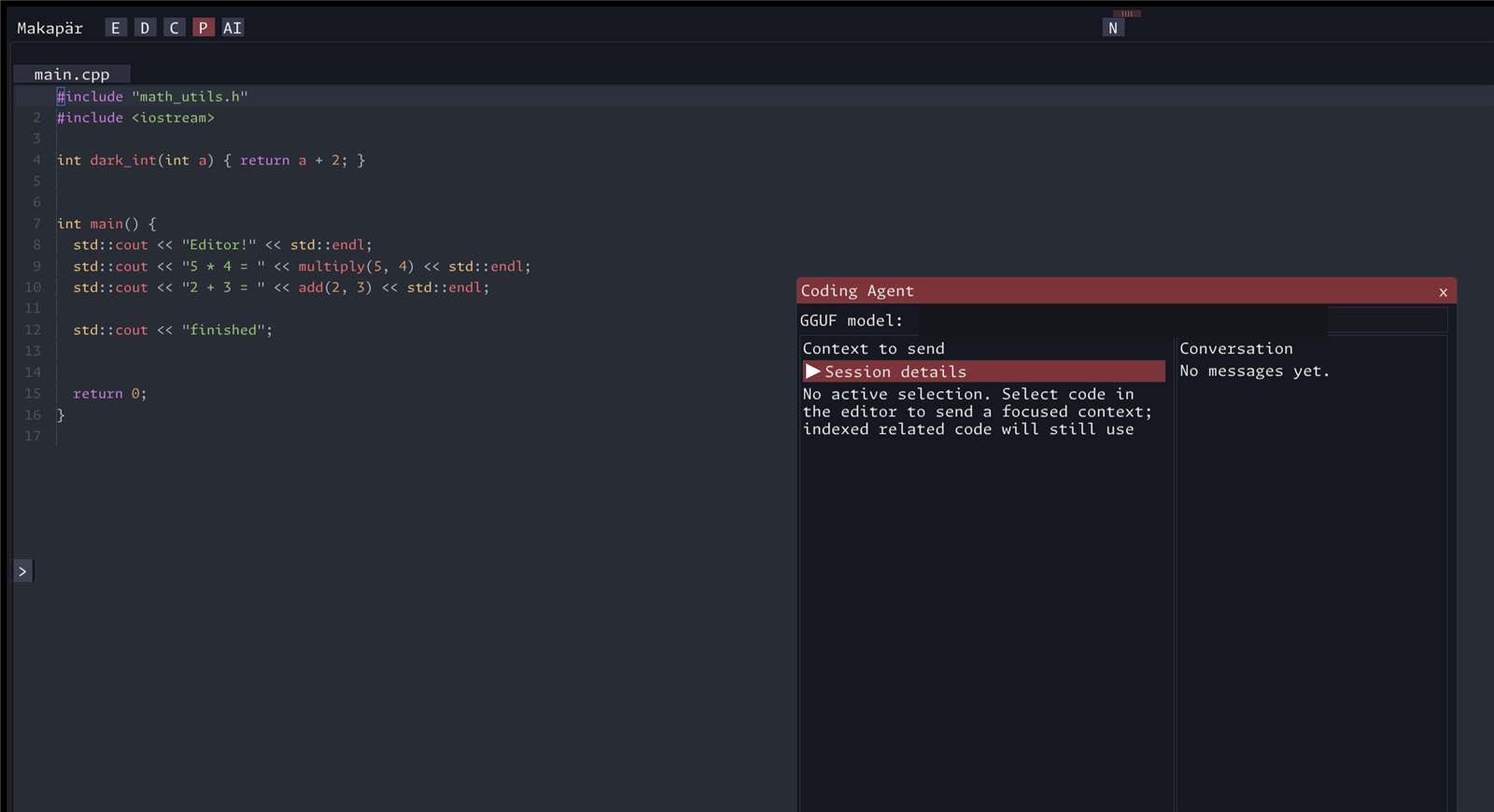The width and height of the screenshot is (1494, 812).
Task: Click the 'GGUF model:' label
Action: 852,320
